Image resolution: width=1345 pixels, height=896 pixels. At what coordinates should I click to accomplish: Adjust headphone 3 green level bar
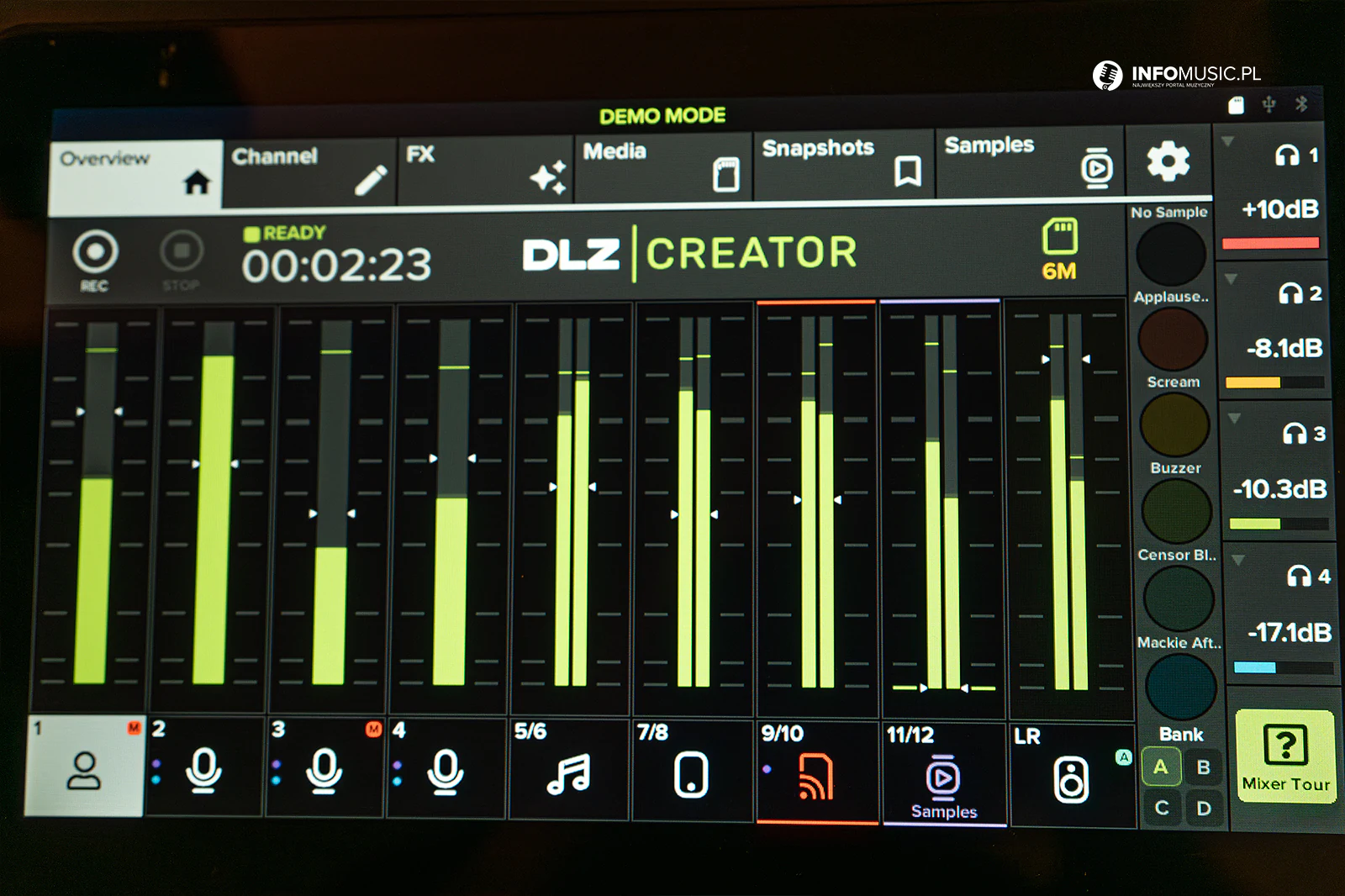pyautogui.click(x=1279, y=524)
